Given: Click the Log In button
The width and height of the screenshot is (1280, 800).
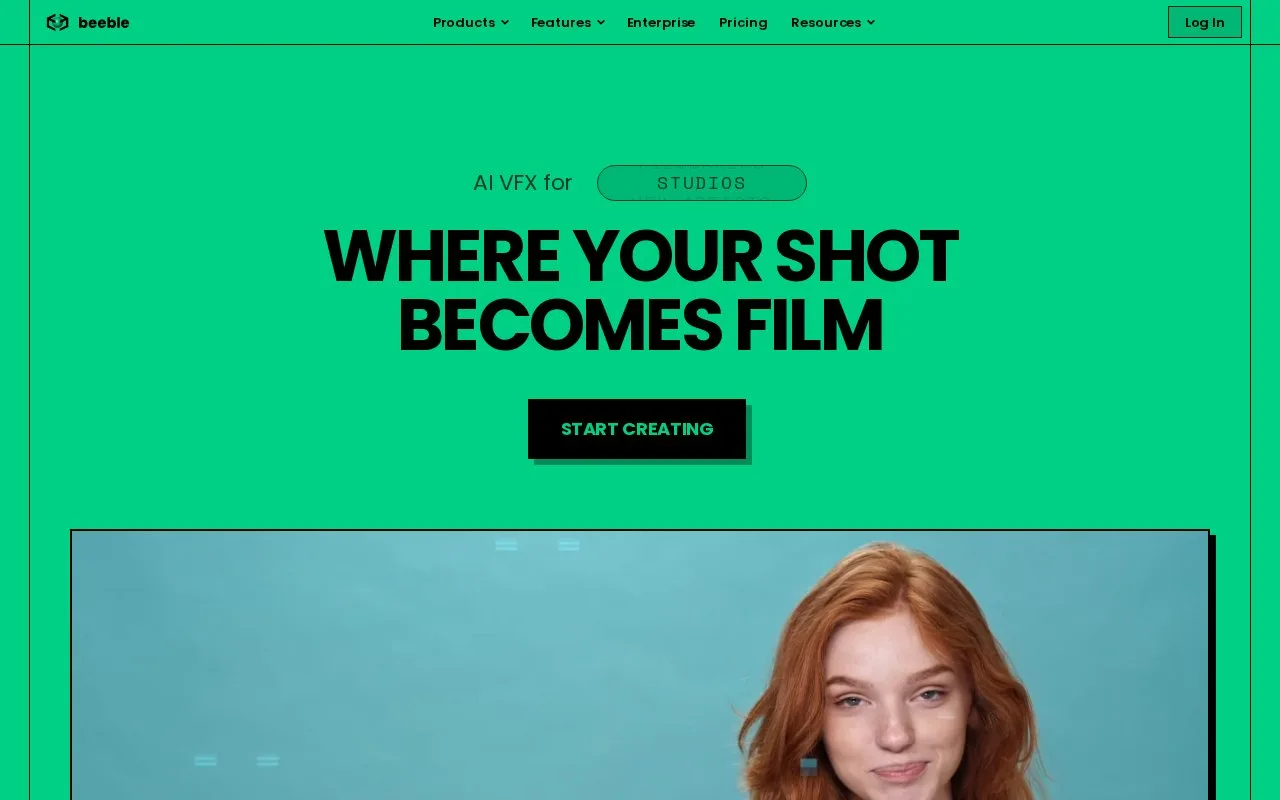Looking at the screenshot, I should click(1205, 22).
